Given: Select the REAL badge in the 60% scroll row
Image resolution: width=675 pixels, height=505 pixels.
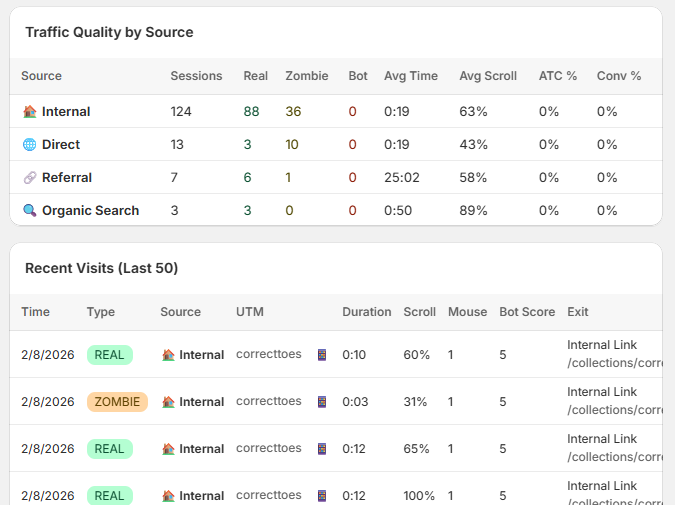Looking at the screenshot, I should pyautogui.click(x=109, y=355).
